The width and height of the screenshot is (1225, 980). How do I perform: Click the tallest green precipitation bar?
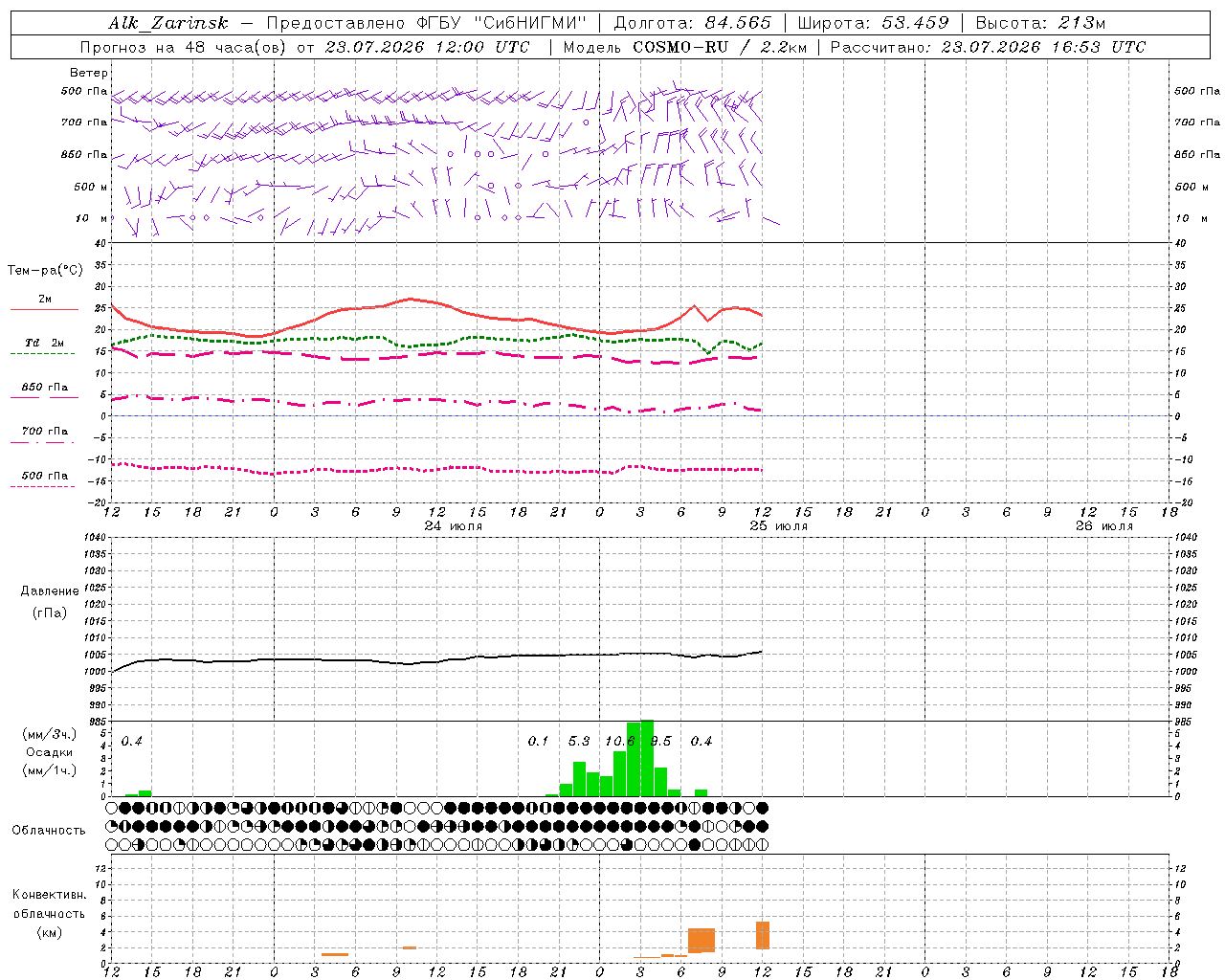647,758
